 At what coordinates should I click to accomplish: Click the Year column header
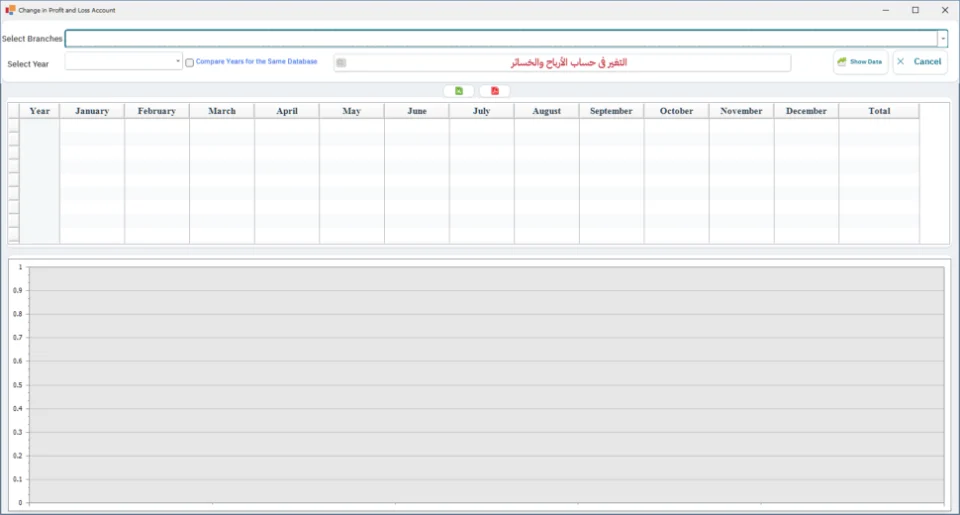40,111
